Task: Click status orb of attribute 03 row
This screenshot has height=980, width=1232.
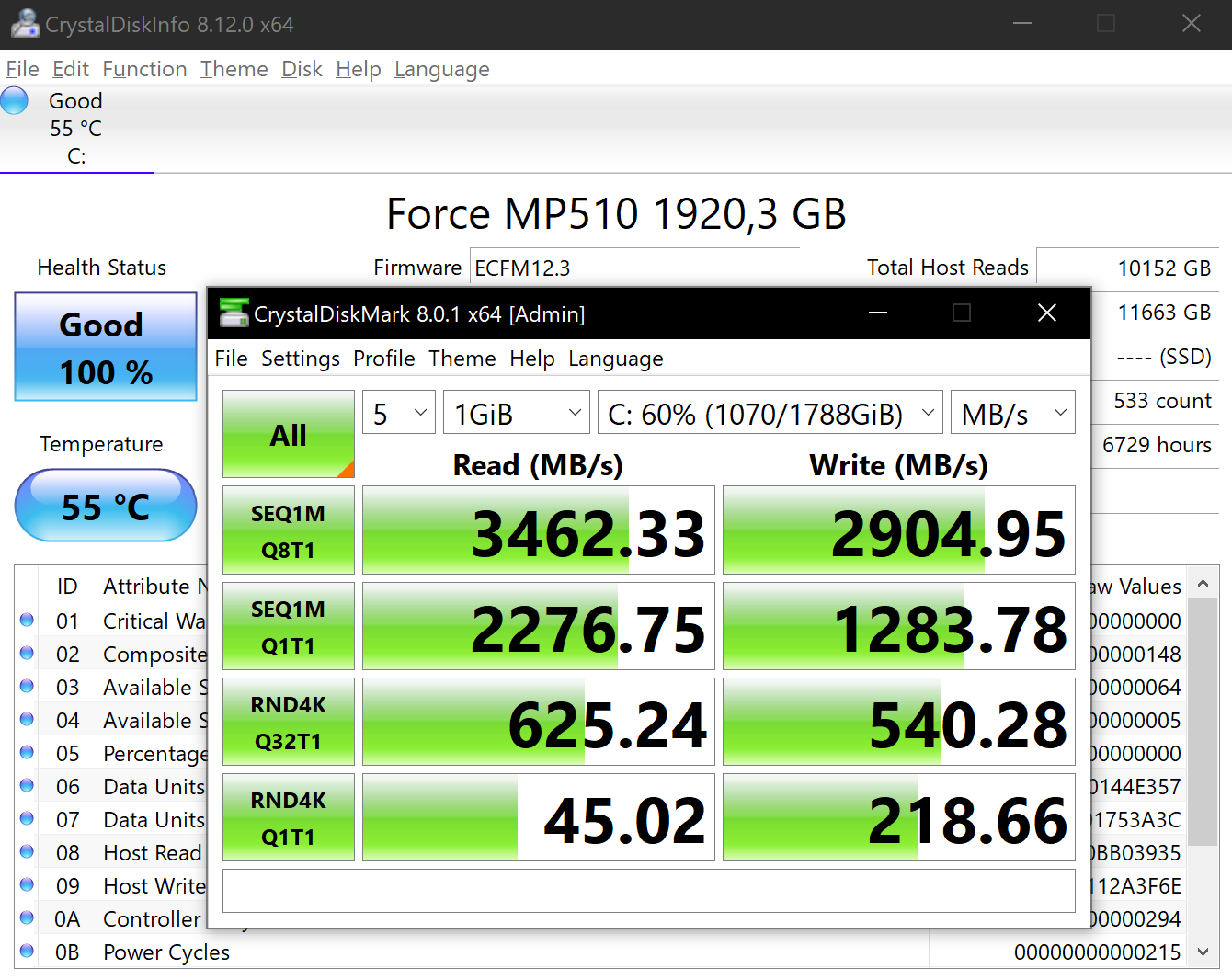Action: [27, 687]
